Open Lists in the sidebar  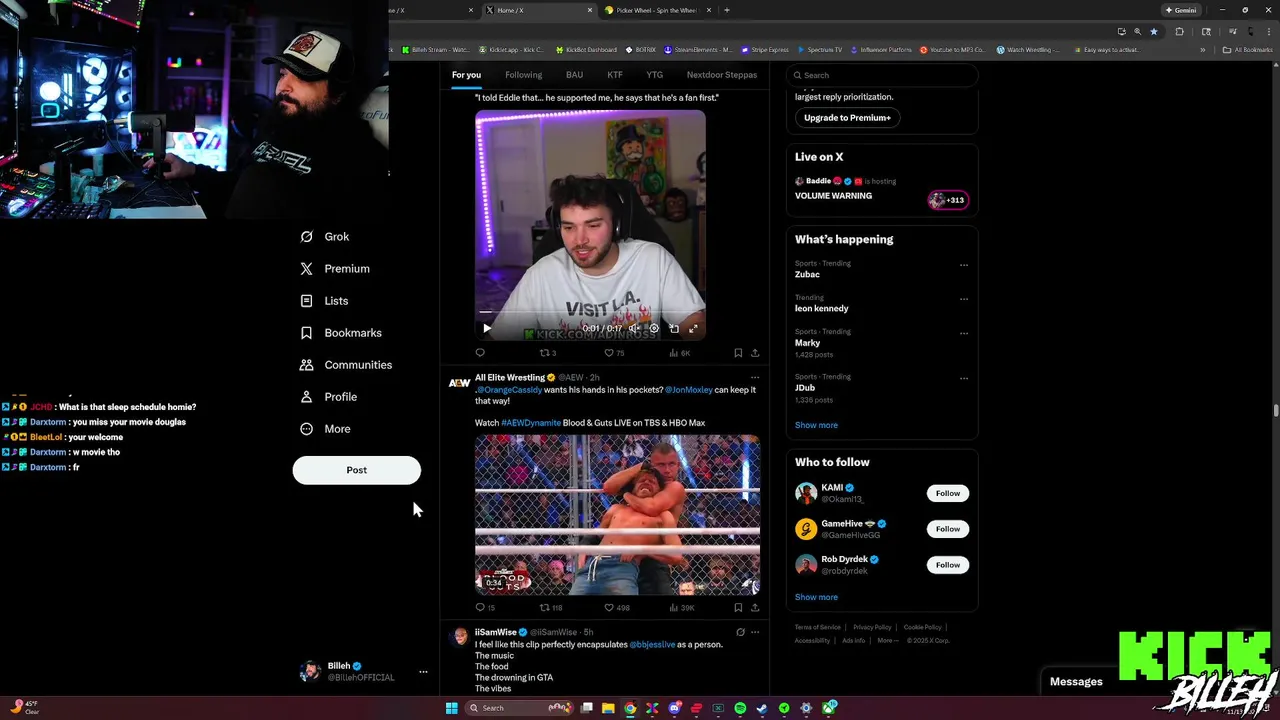coord(324,301)
